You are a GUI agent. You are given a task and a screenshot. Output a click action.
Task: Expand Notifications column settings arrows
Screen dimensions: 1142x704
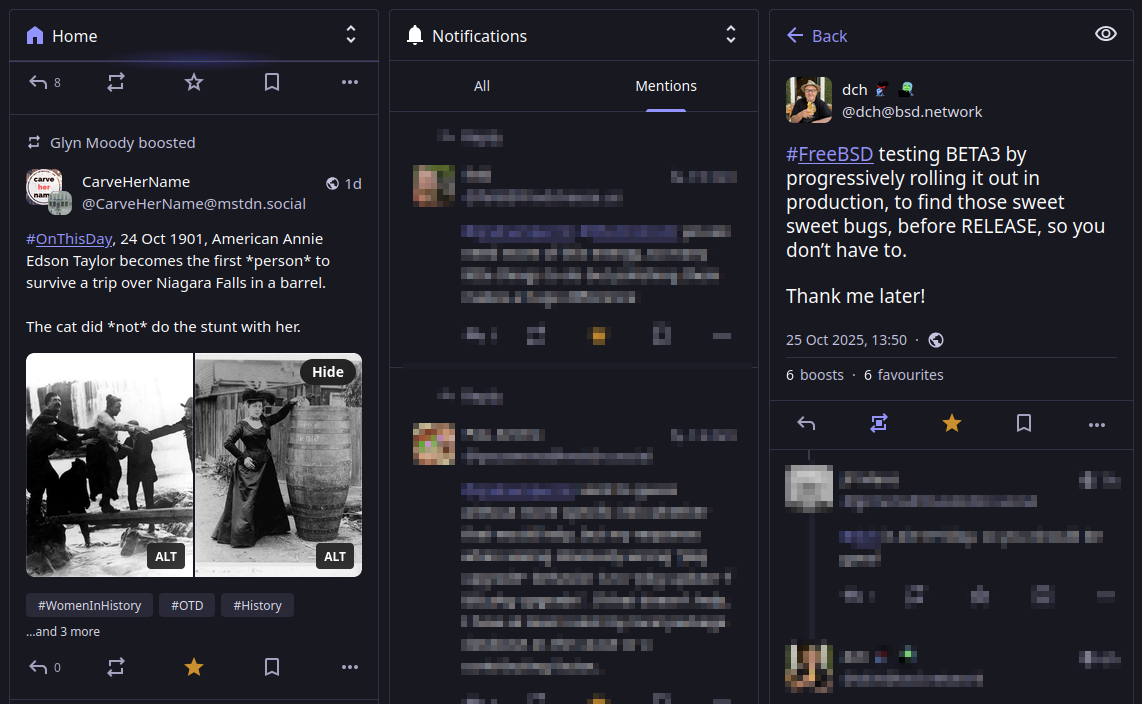(731, 35)
